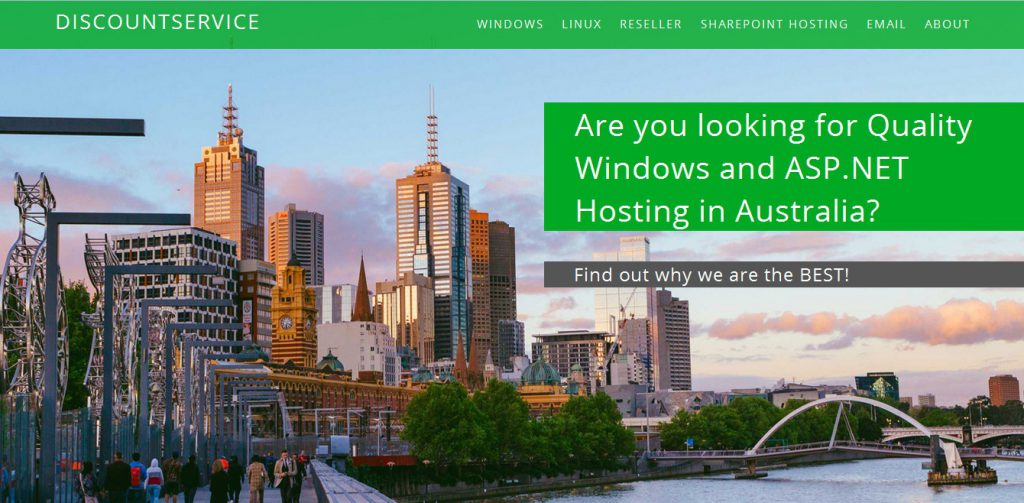The height and width of the screenshot is (503, 1024).
Task: Follow 'Find out why we are the BEST!'
Action: tap(712, 274)
